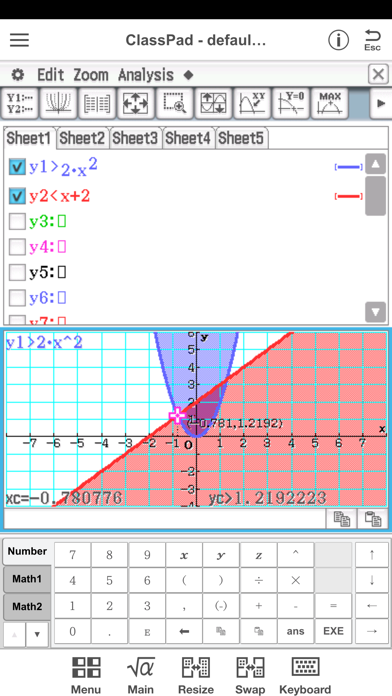This screenshot has height=696, width=392.
Task: Click the view window pan icon
Action: point(136,103)
